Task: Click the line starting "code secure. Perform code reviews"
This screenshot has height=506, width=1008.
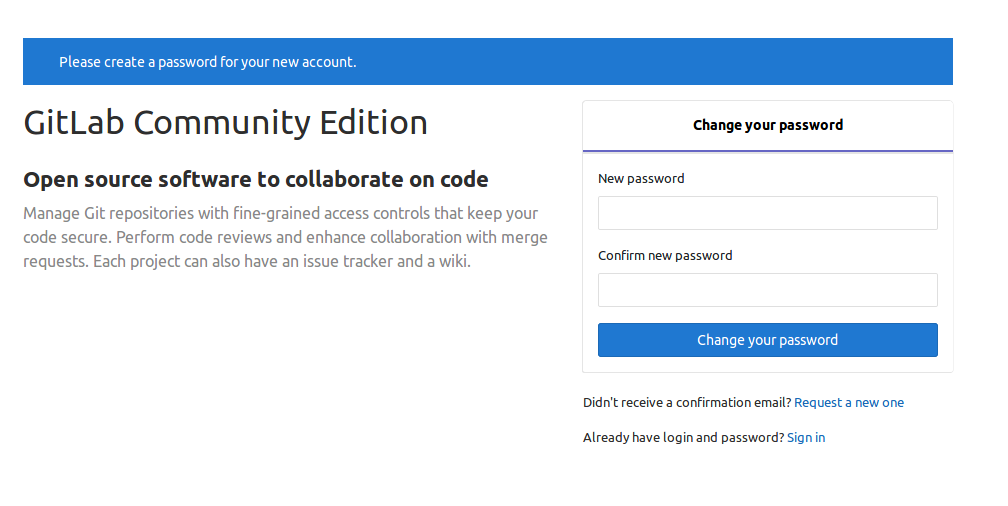Action: click(285, 237)
